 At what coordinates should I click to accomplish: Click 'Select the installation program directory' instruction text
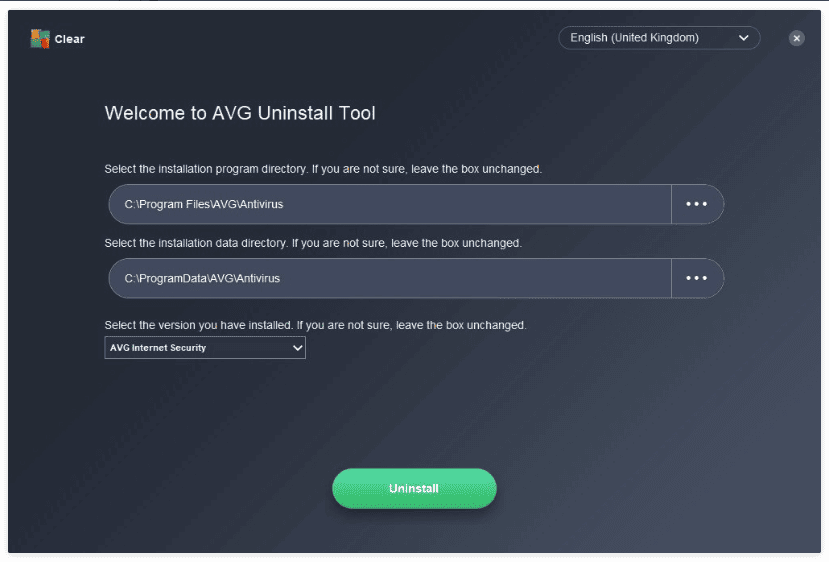point(323,169)
